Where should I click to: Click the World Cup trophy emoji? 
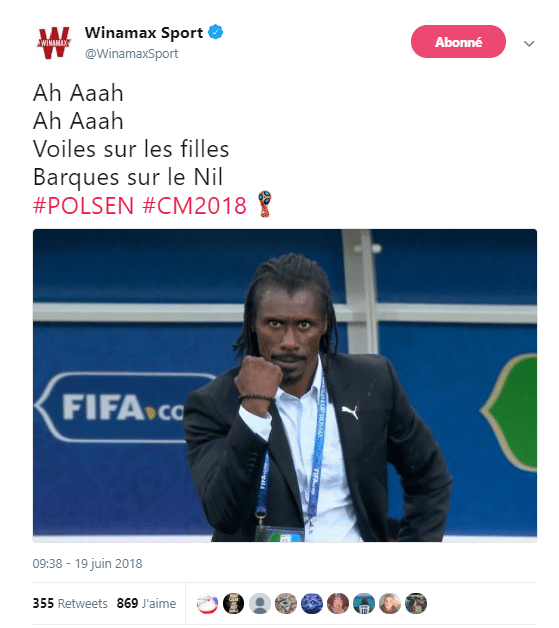(x=265, y=204)
